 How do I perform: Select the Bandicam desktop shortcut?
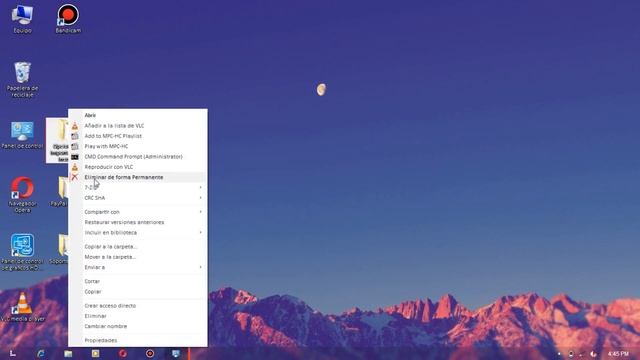tap(68, 19)
